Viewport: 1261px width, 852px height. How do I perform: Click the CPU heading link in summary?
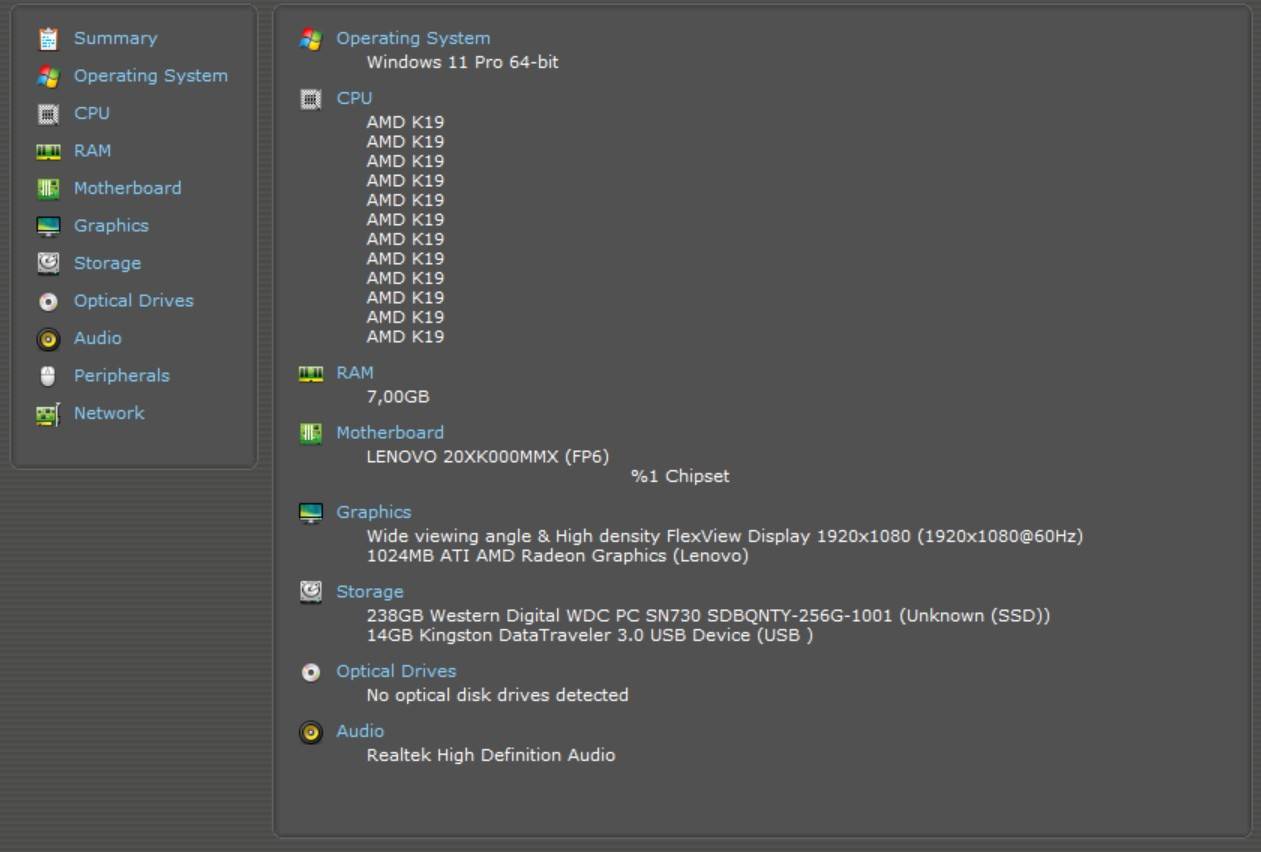tap(354, 98)
